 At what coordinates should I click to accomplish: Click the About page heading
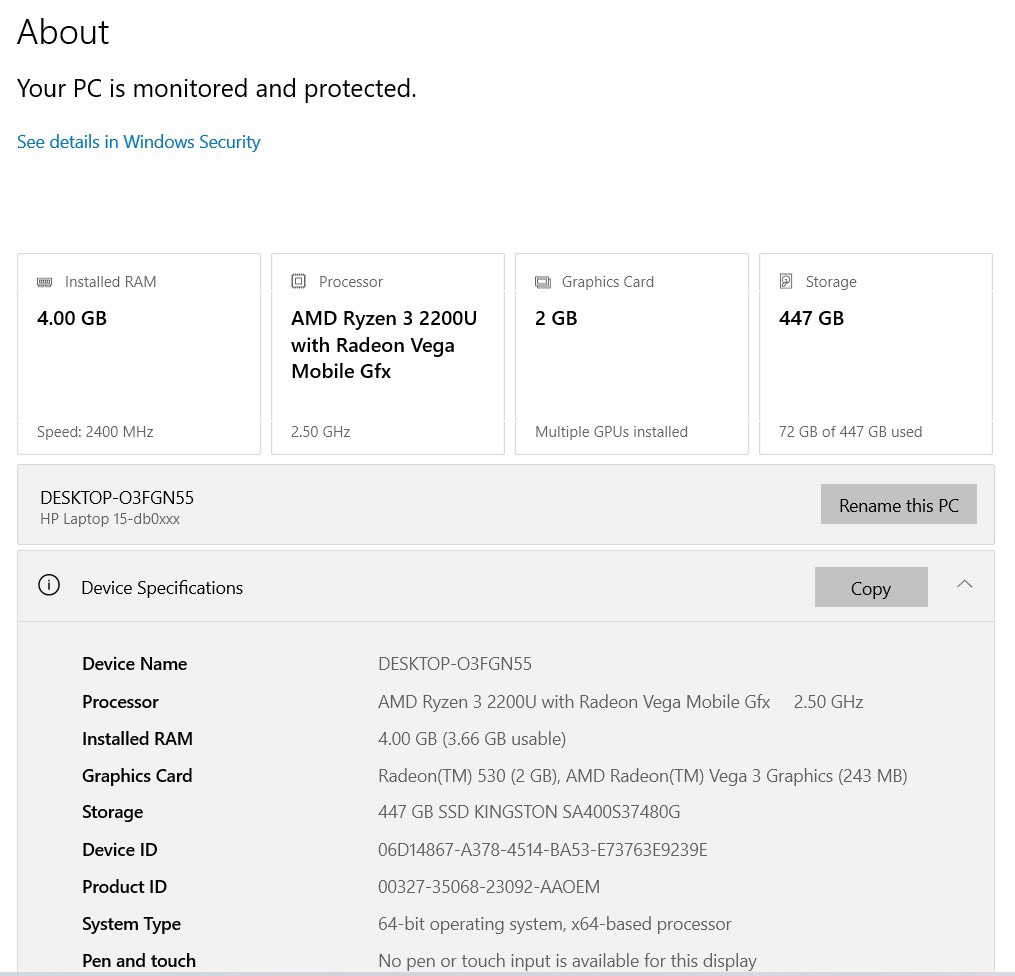(x=63, y=32)
